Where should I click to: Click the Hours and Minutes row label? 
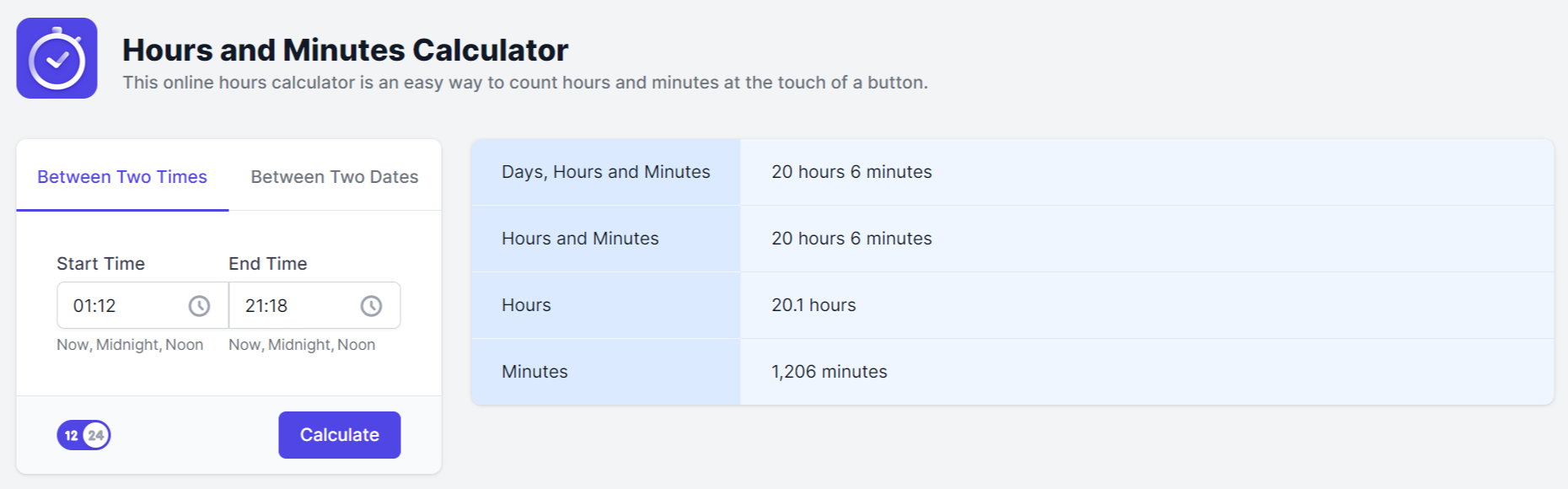click(580, 239)
